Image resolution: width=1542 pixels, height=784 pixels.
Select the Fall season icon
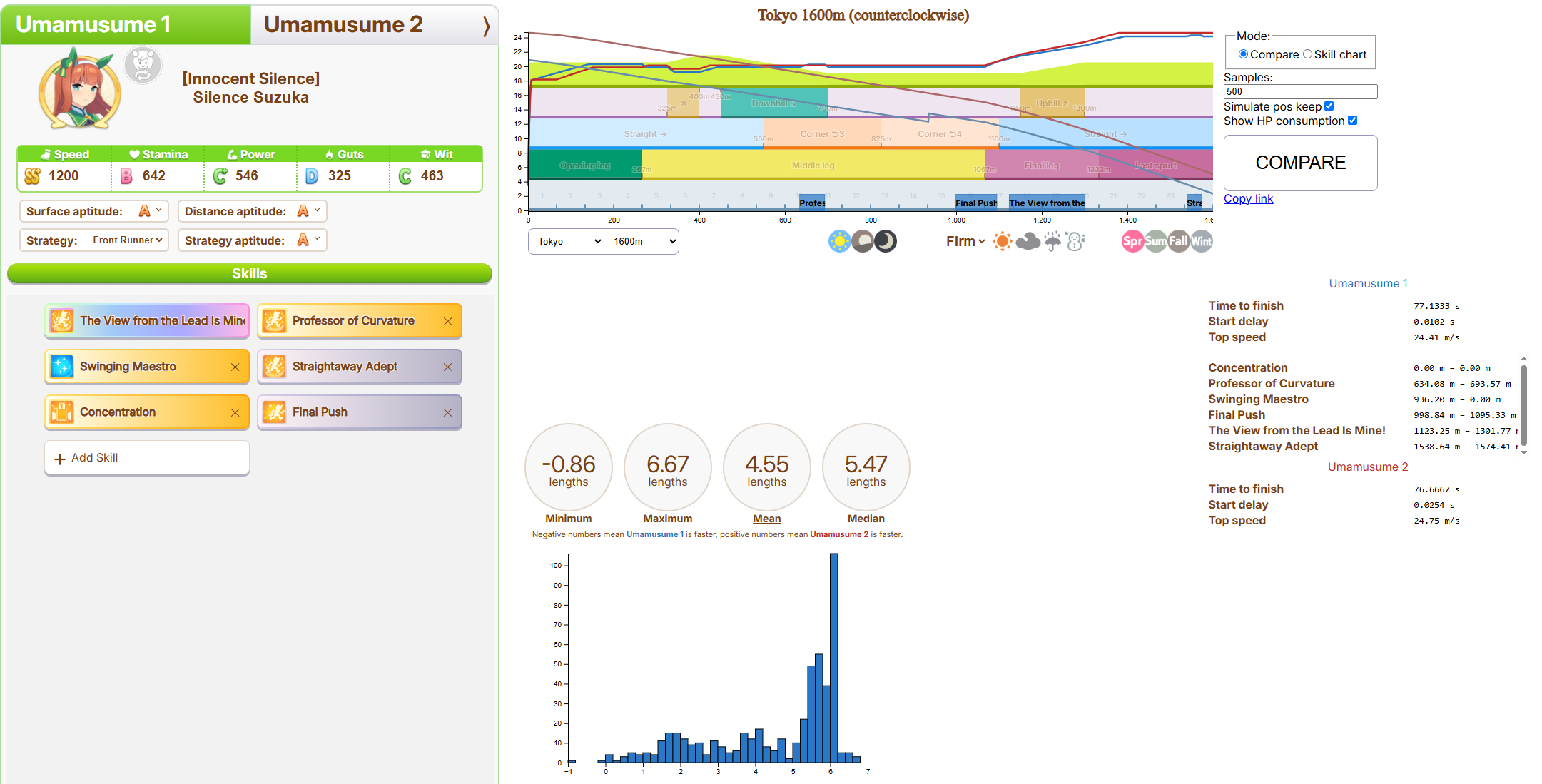tap(1179, 241)
